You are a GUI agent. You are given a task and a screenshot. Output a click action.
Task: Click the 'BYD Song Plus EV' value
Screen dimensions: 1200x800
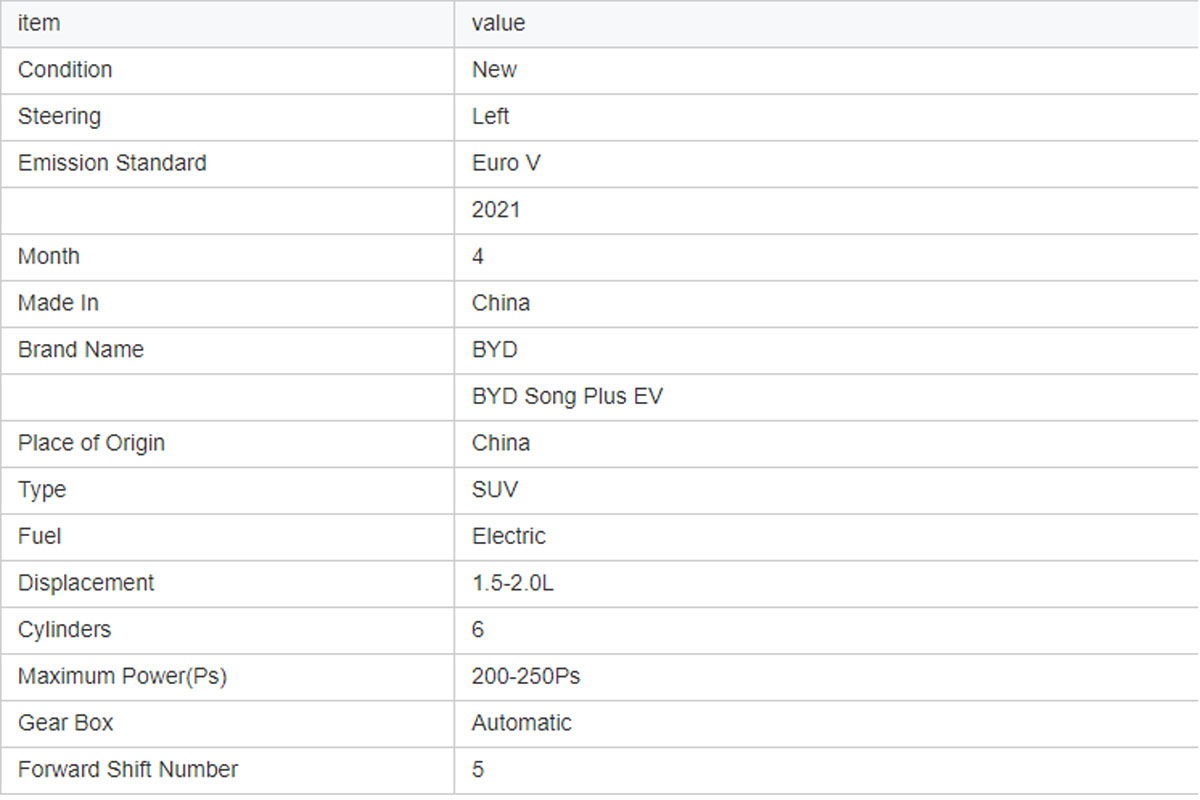567,397
